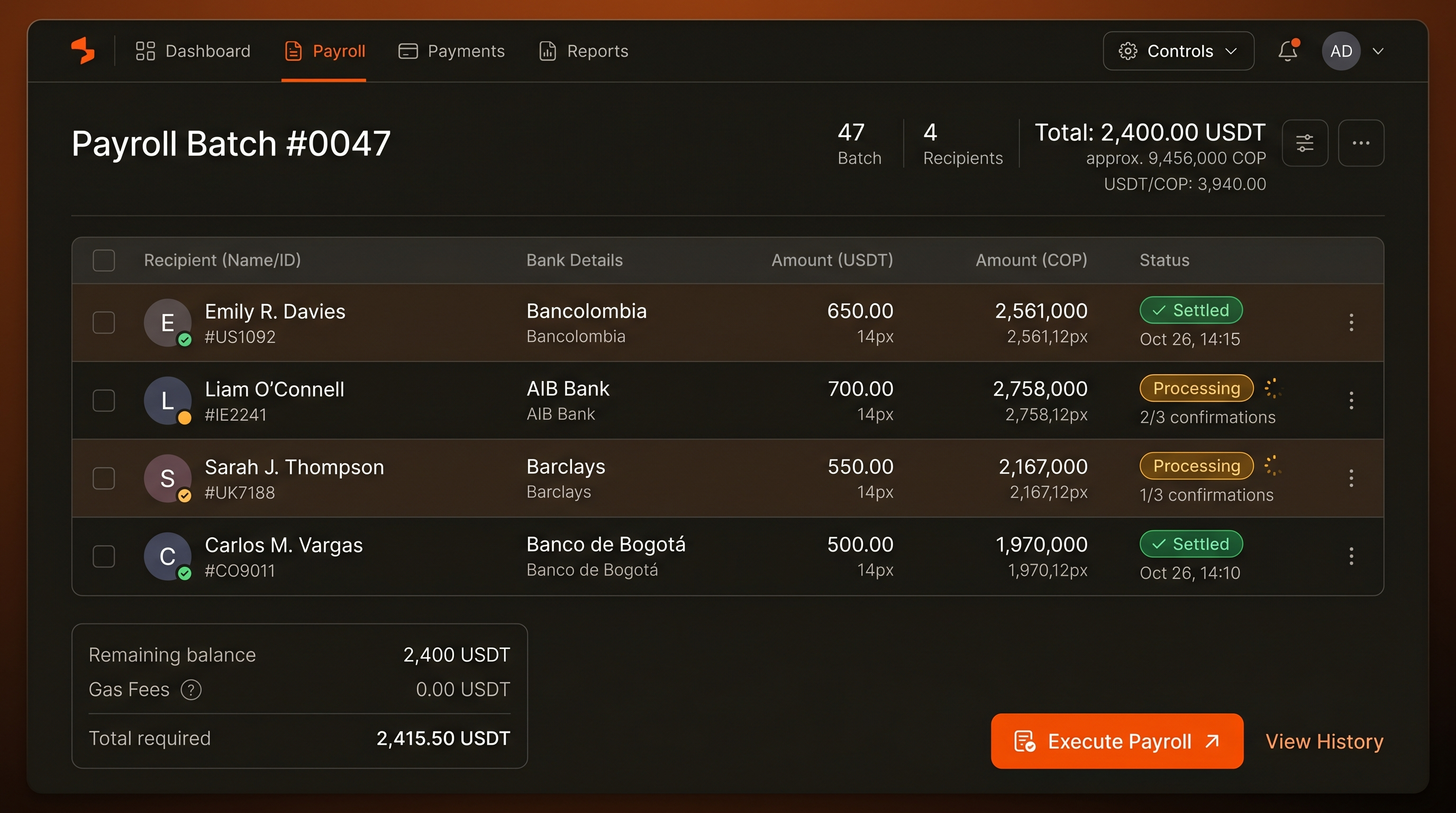
Task: Click the Amount (USDT) column header
Action: click(832, 260)
